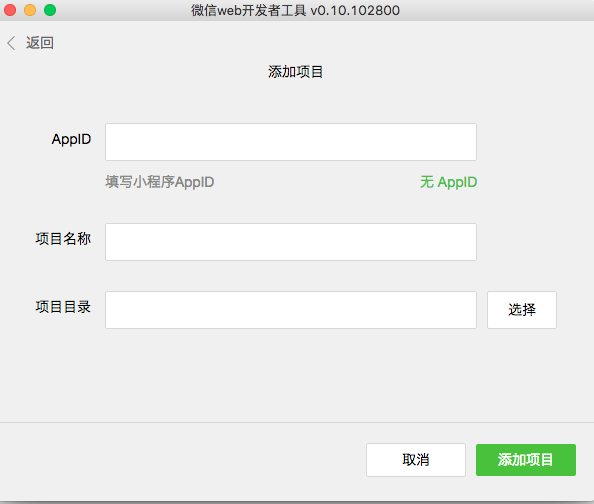Choose the green 无 AppID link
Screen dimensions: 594x504
(449, 182)
